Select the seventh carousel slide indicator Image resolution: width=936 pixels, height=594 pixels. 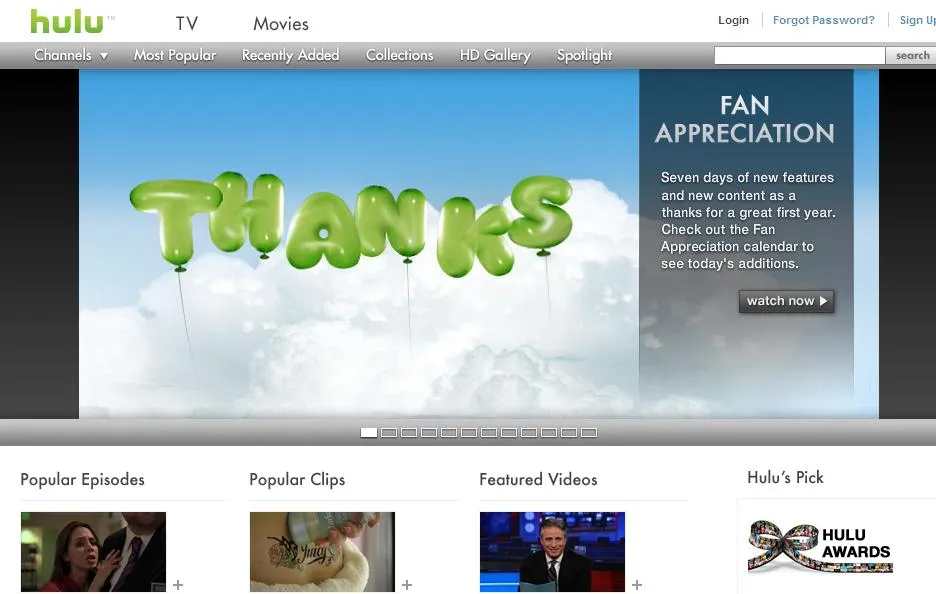coord(489,433)
